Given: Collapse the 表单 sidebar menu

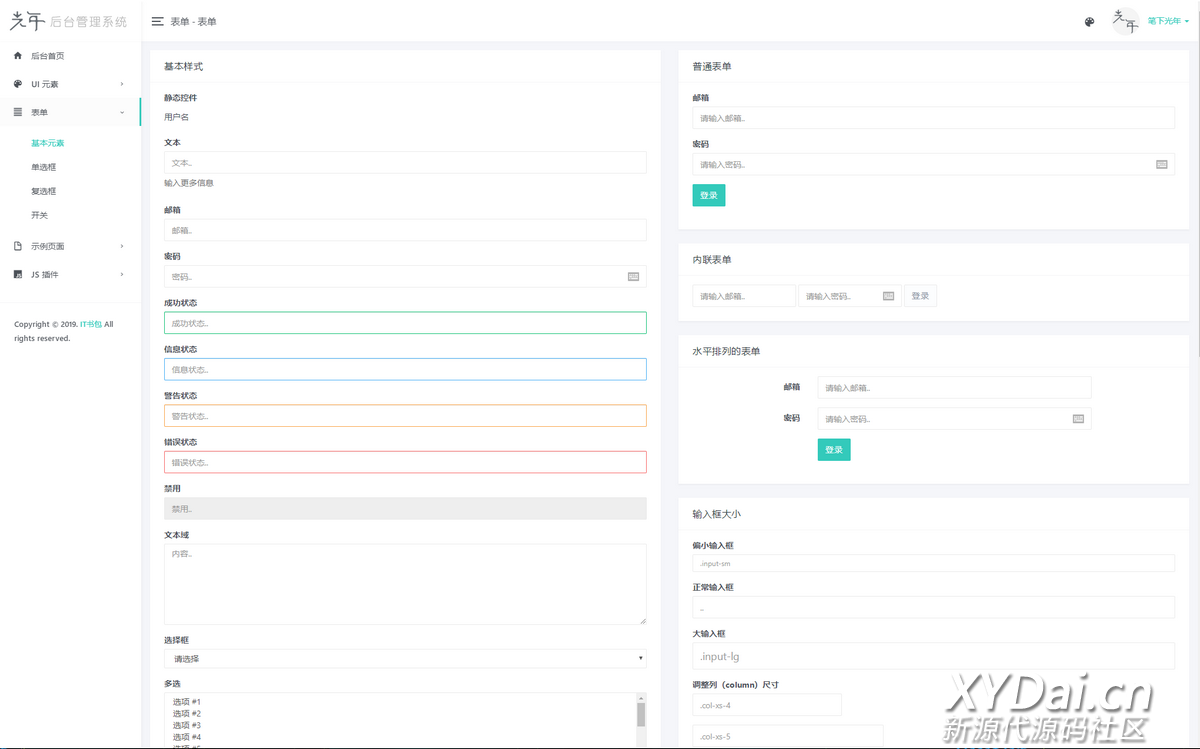Looking at the screenshot, I should point(70,112).
